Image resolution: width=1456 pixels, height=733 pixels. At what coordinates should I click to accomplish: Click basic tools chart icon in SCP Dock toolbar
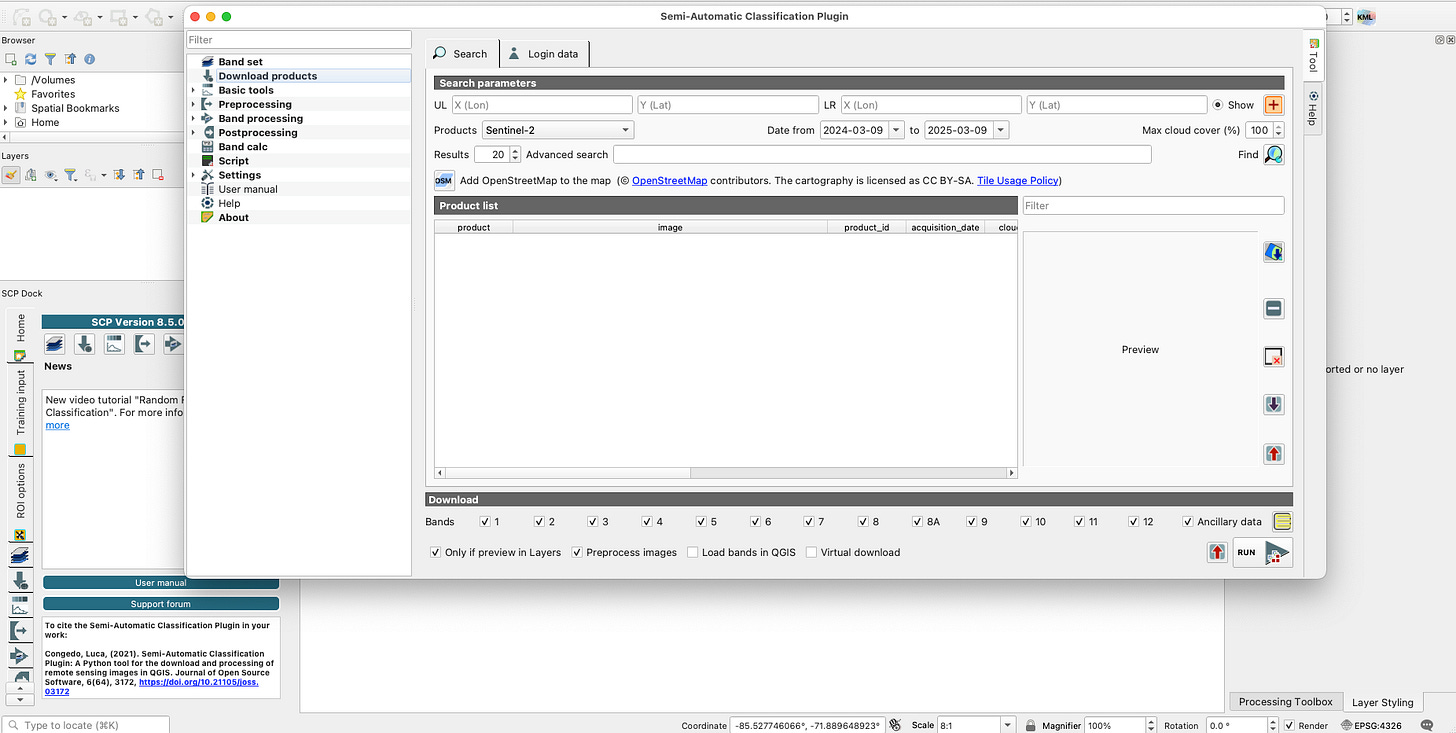[x=115, y=344]
